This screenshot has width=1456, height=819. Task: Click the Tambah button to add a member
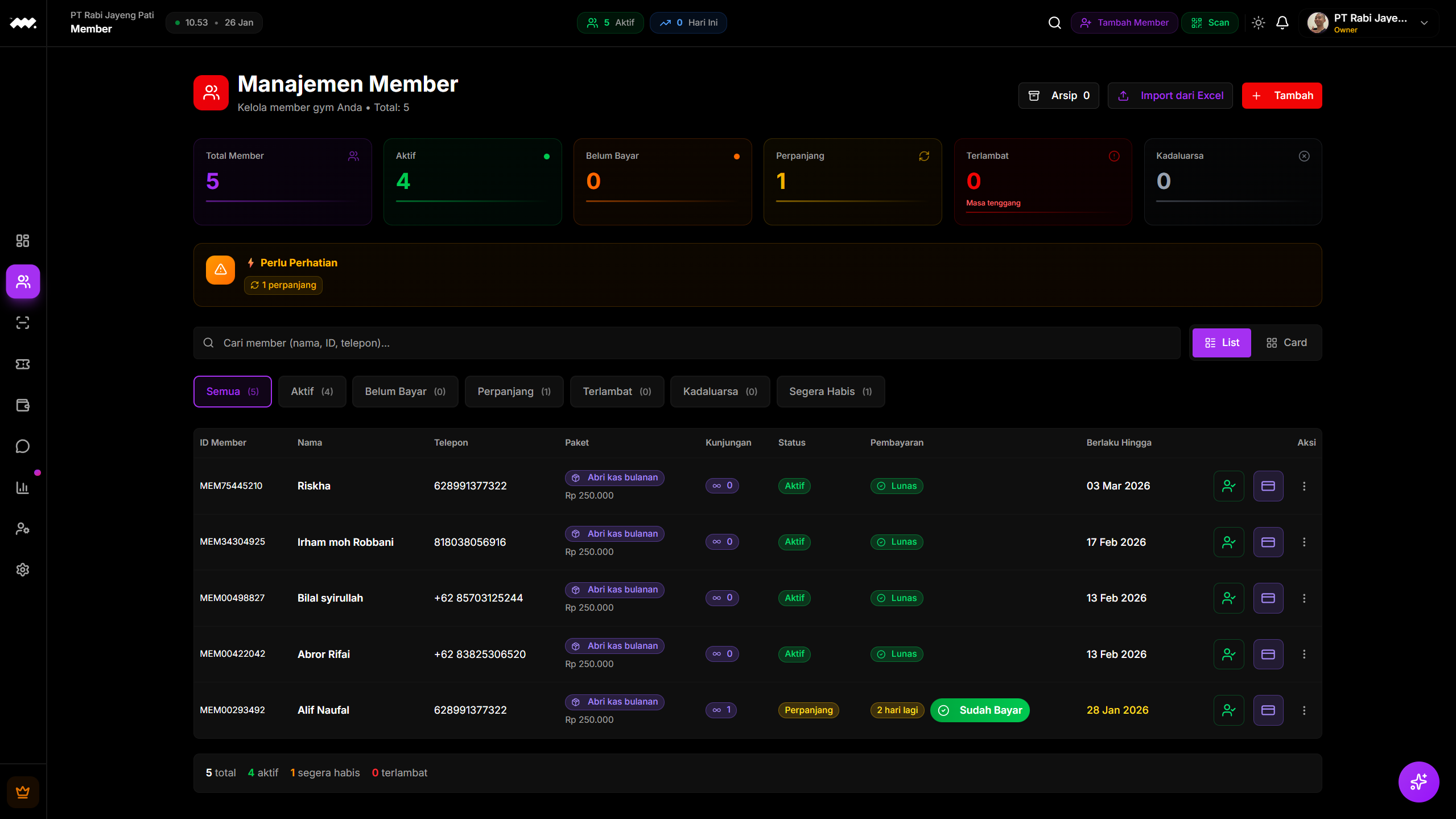tap(1281, 95)
